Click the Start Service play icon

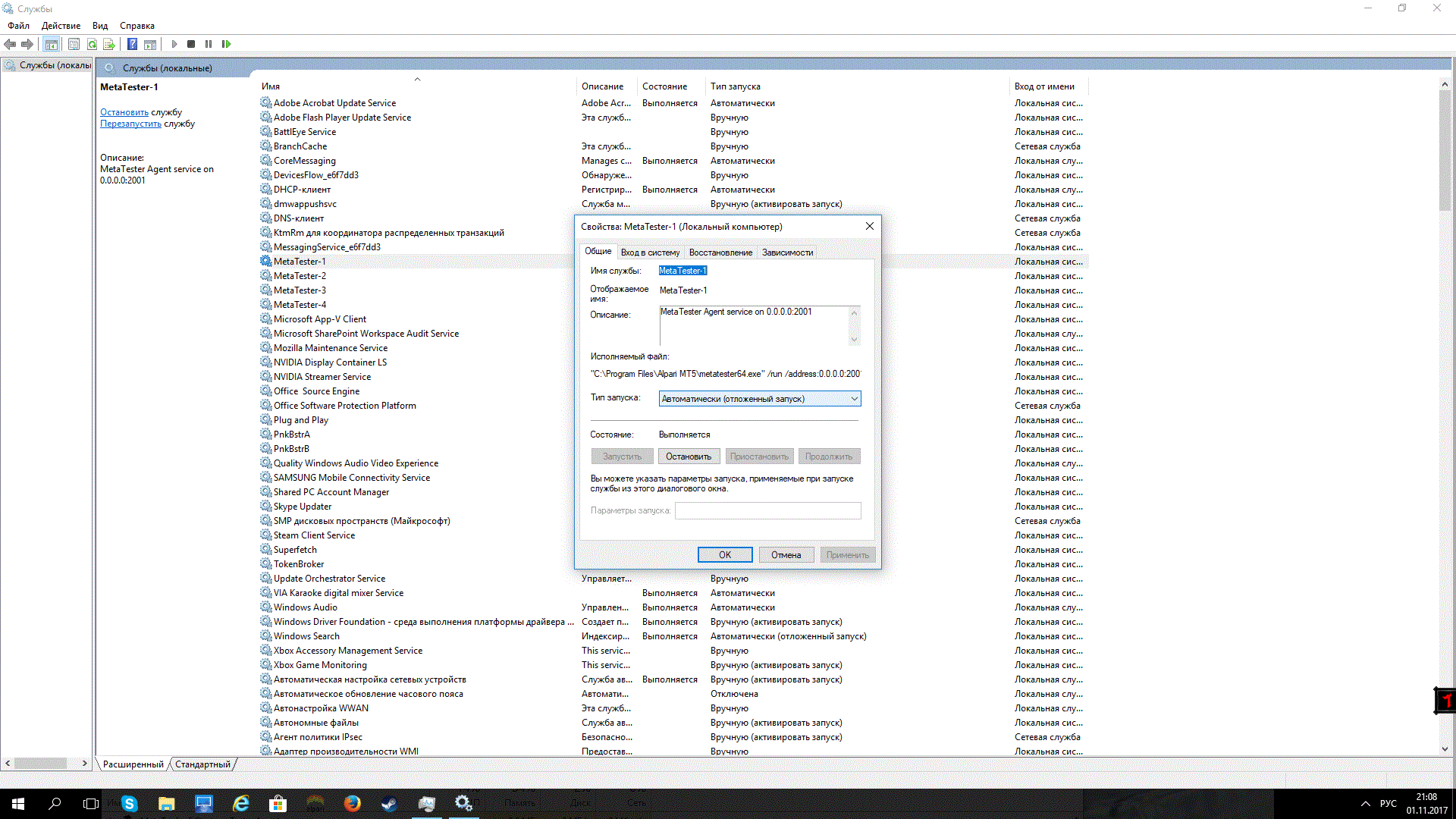(174, 44)
